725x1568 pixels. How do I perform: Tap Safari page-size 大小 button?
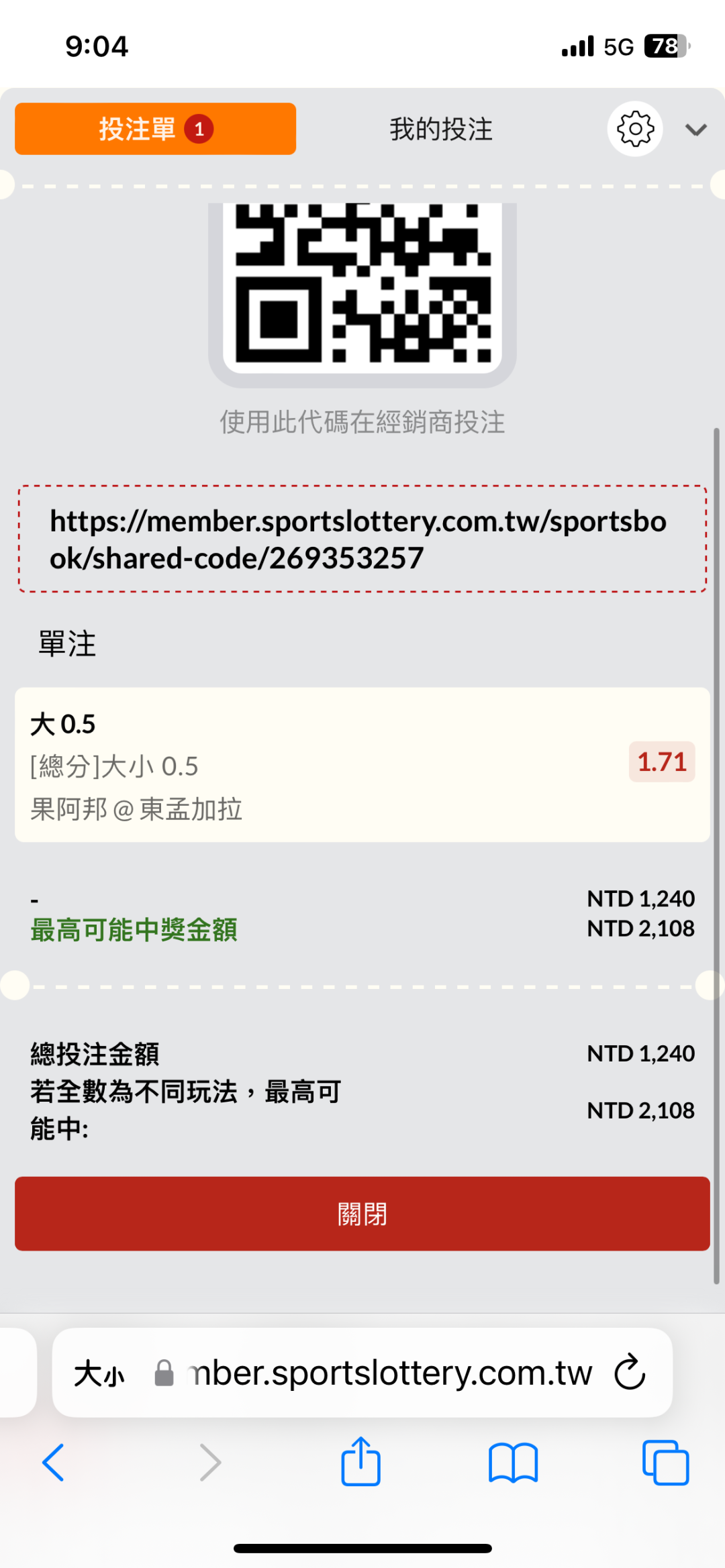pyautogui.click(x=99, y=1373)
